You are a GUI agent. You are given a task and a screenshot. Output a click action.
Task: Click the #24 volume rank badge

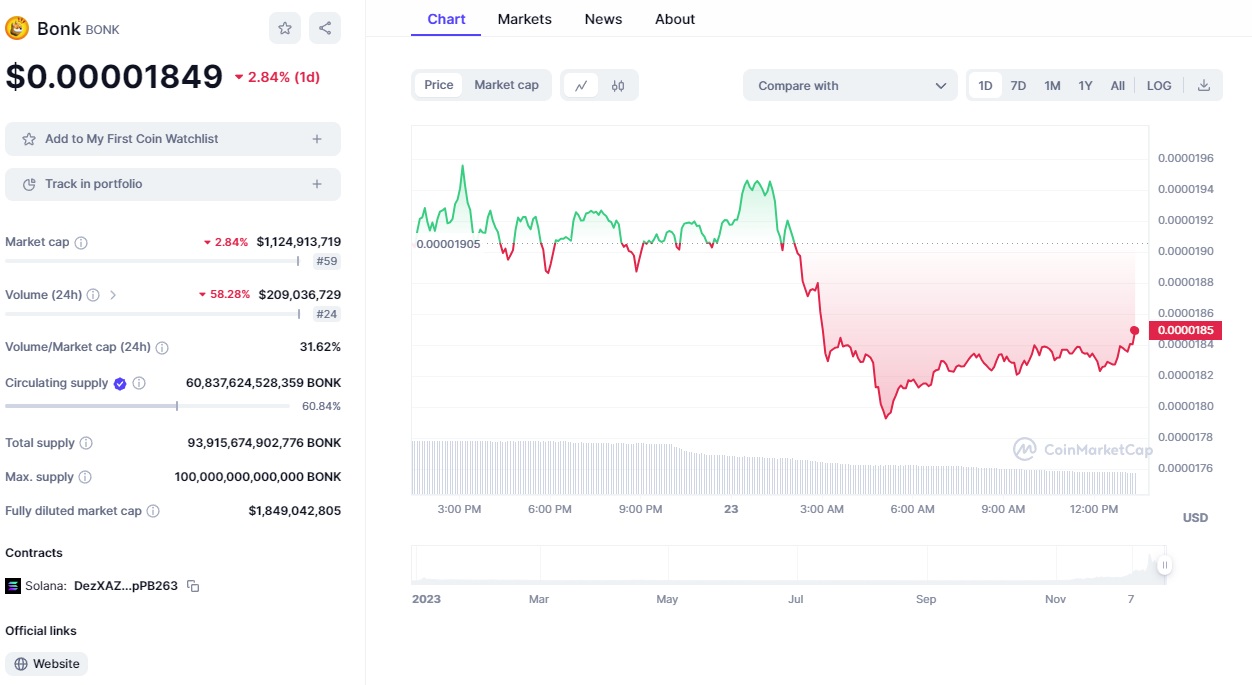(x=327, y=314)
